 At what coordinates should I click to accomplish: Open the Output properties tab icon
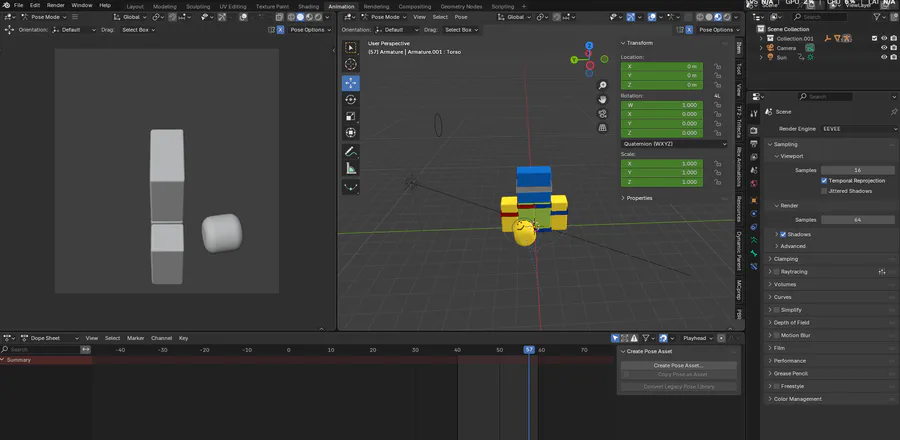pos(754,143)
